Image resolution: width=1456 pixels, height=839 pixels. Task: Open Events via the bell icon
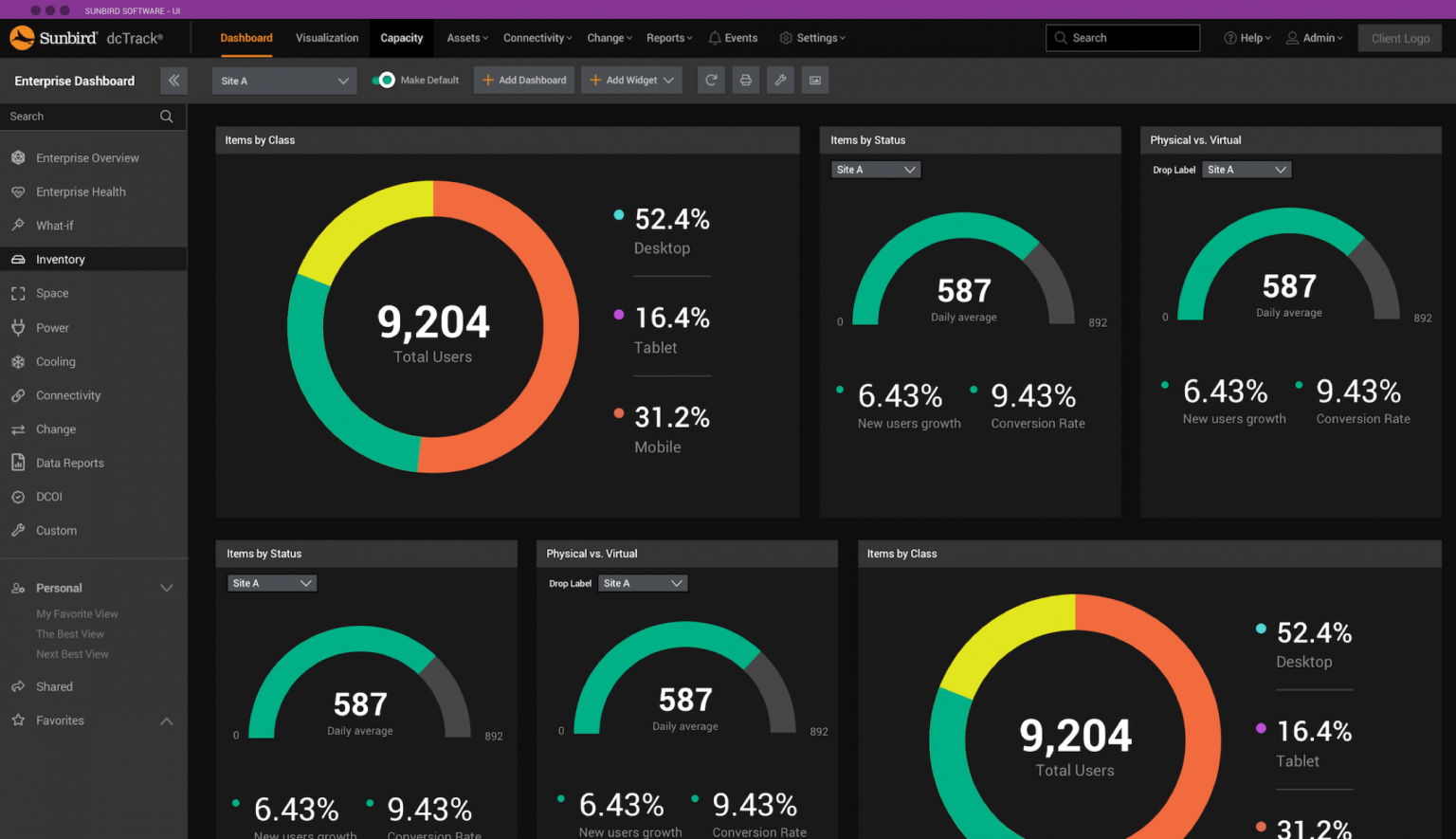coord(716,38)
